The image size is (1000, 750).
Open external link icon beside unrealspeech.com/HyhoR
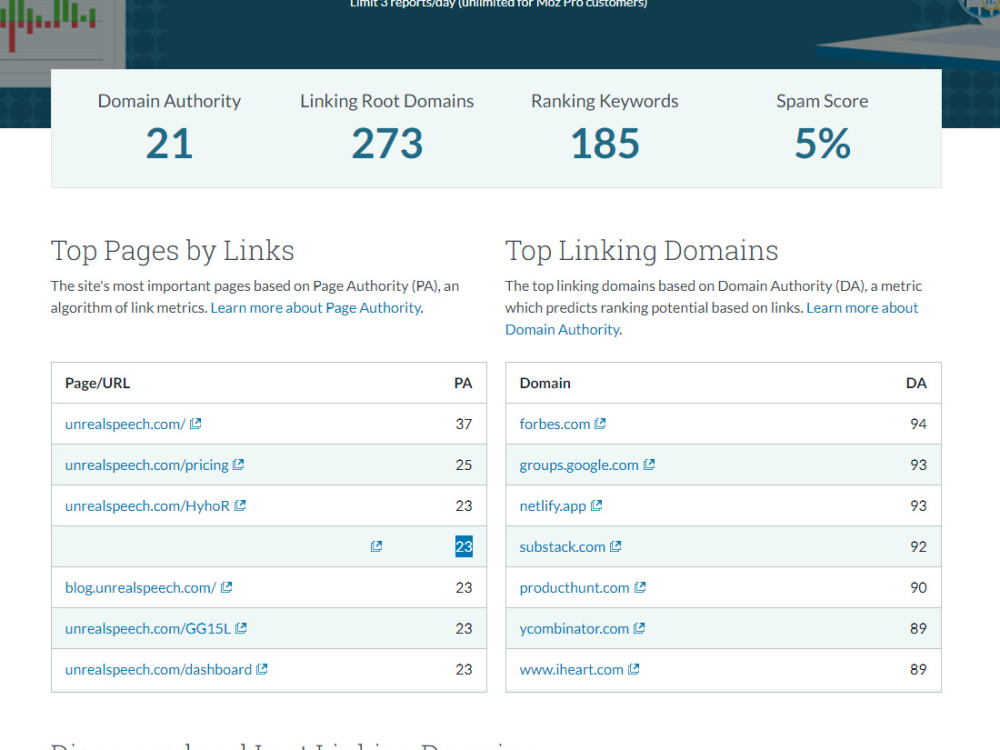click(x=240, y=505)
